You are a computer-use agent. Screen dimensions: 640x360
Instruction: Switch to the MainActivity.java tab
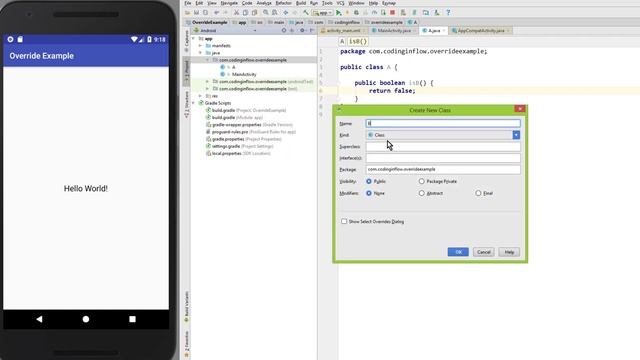point(394,31)
